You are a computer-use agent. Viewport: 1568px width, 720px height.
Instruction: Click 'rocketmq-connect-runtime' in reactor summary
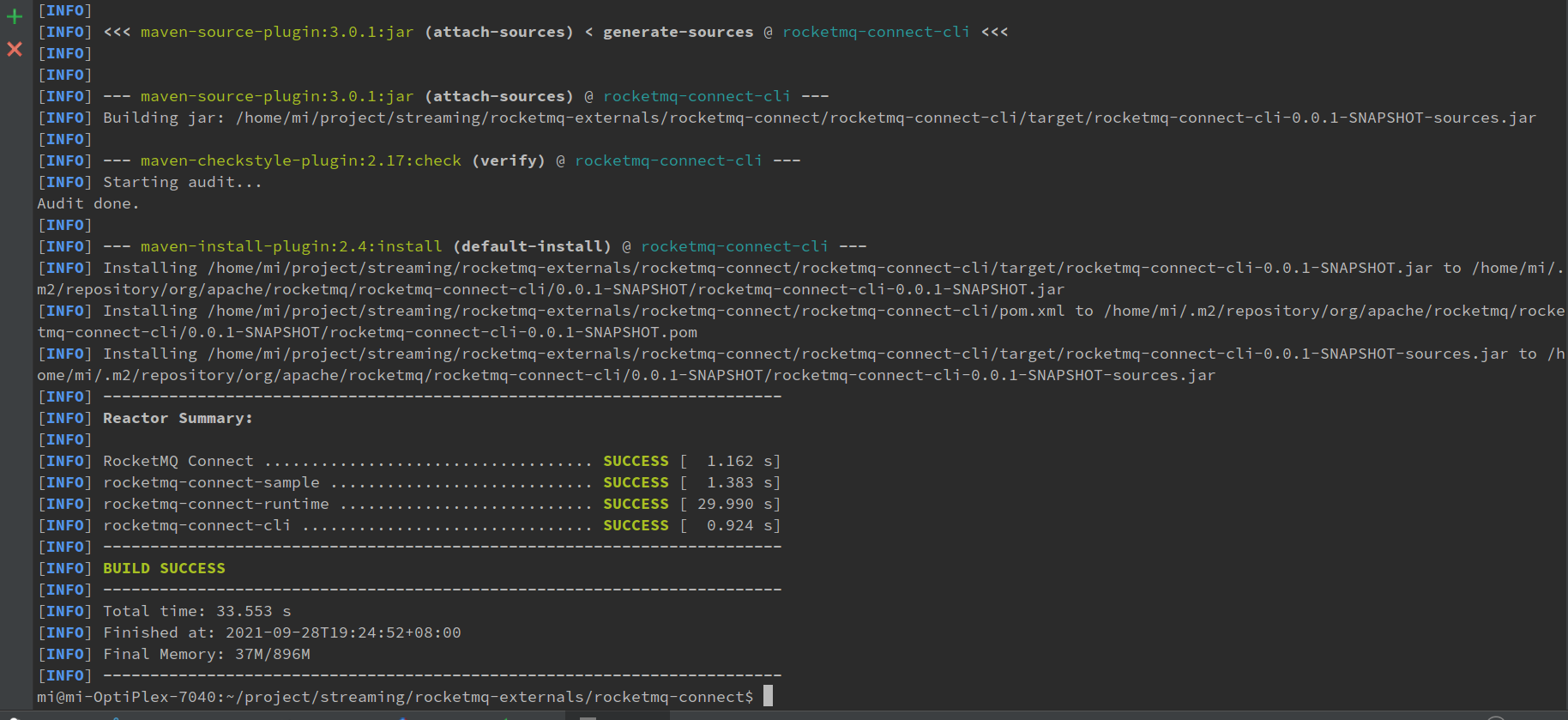click(216, 504)
